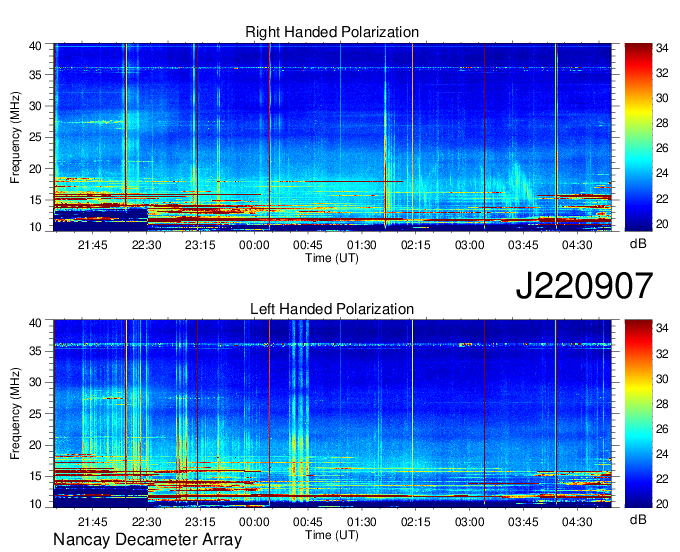Click the 20 MHz tick on Left Handed plot
Screen dimensions: 680x552
[x=35, y=445]
